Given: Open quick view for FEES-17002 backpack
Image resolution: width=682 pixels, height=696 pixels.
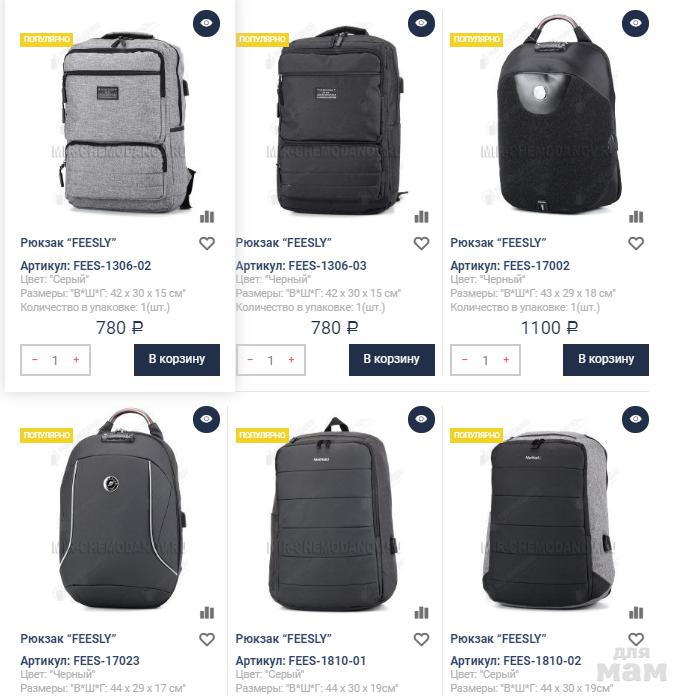Looking at the screenshot, I should (635, 23).
